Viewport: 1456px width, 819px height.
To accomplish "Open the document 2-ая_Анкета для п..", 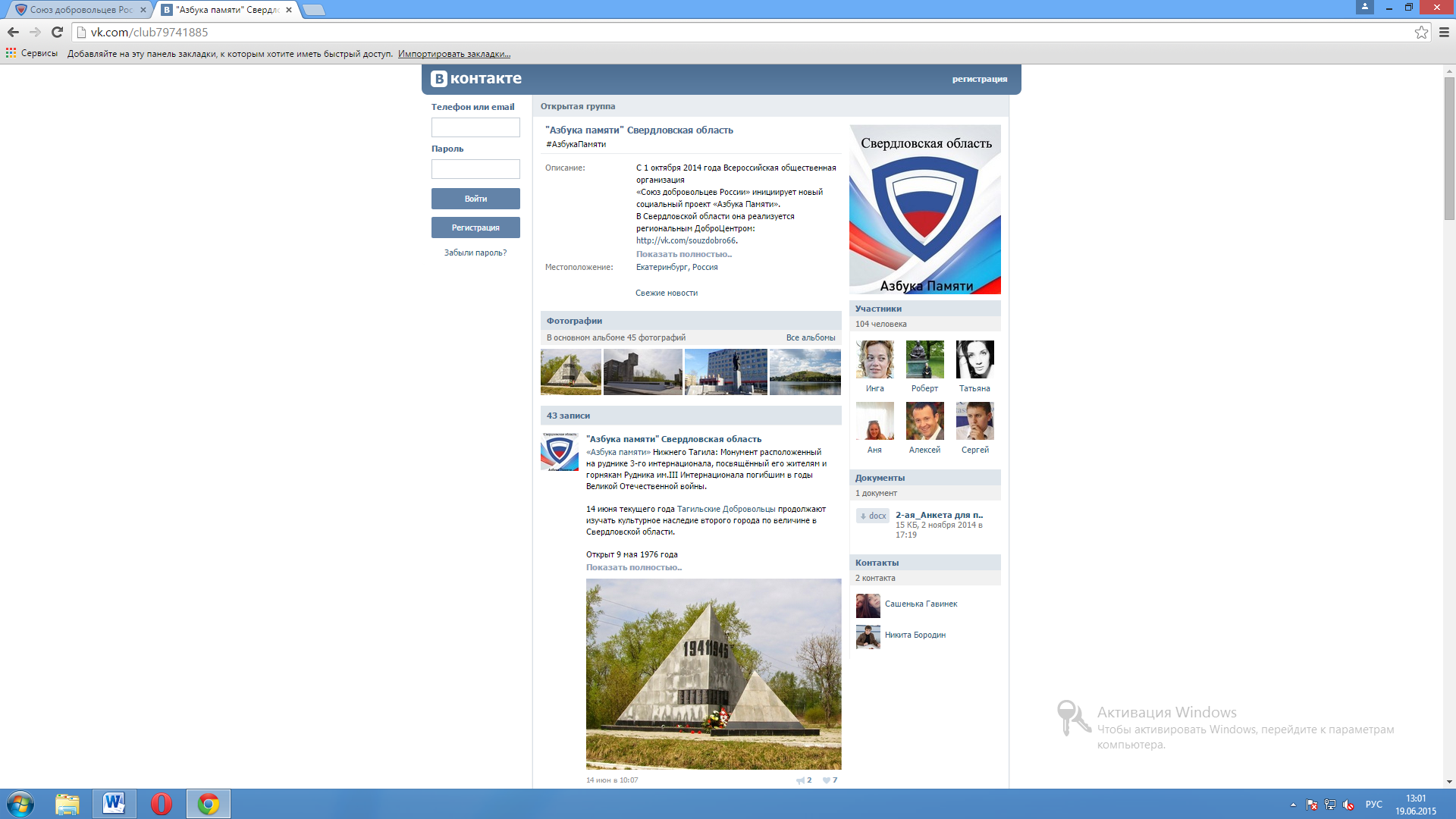I will click(939, 515).
